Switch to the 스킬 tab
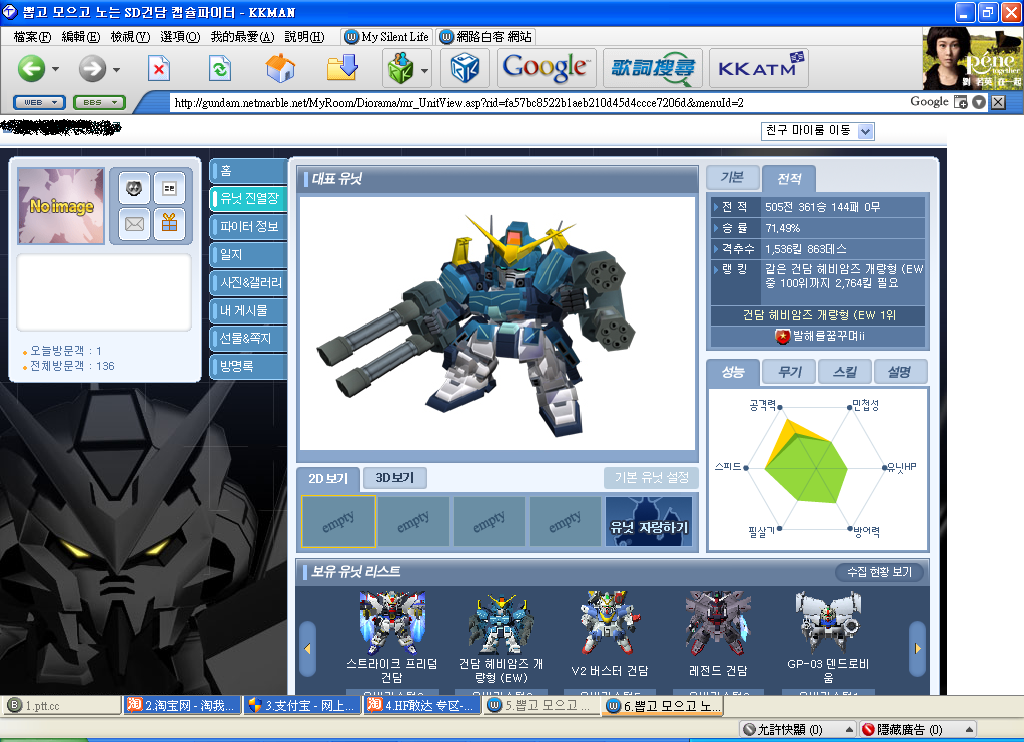Image resolution: width=1024 pixels, height=742 pixels. point(845,372)
